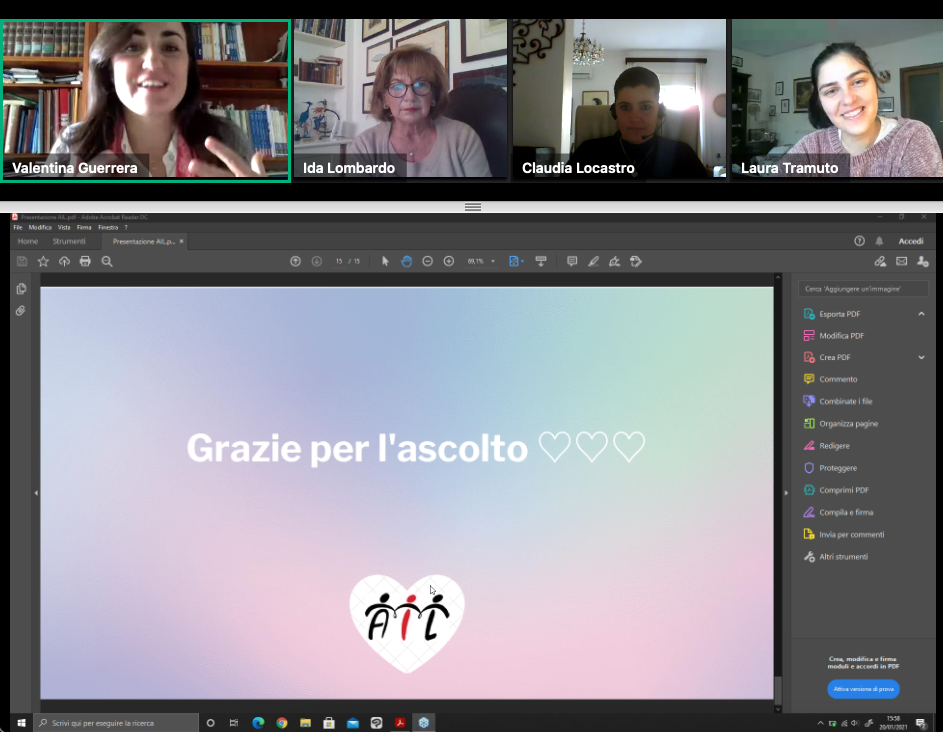Add a sticky note comment
943x732 pixels.
point(572,261)
